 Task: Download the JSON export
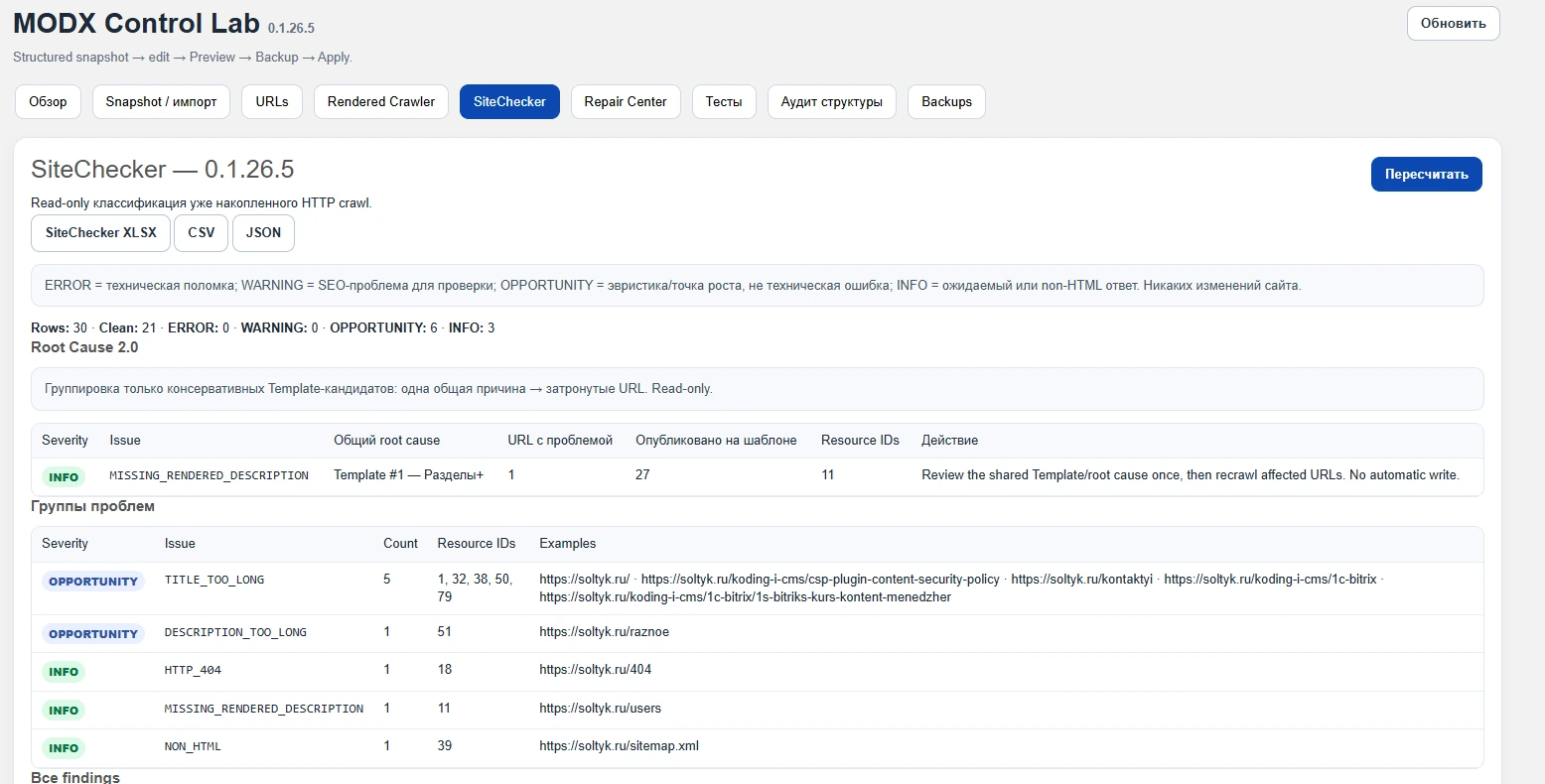263,232
